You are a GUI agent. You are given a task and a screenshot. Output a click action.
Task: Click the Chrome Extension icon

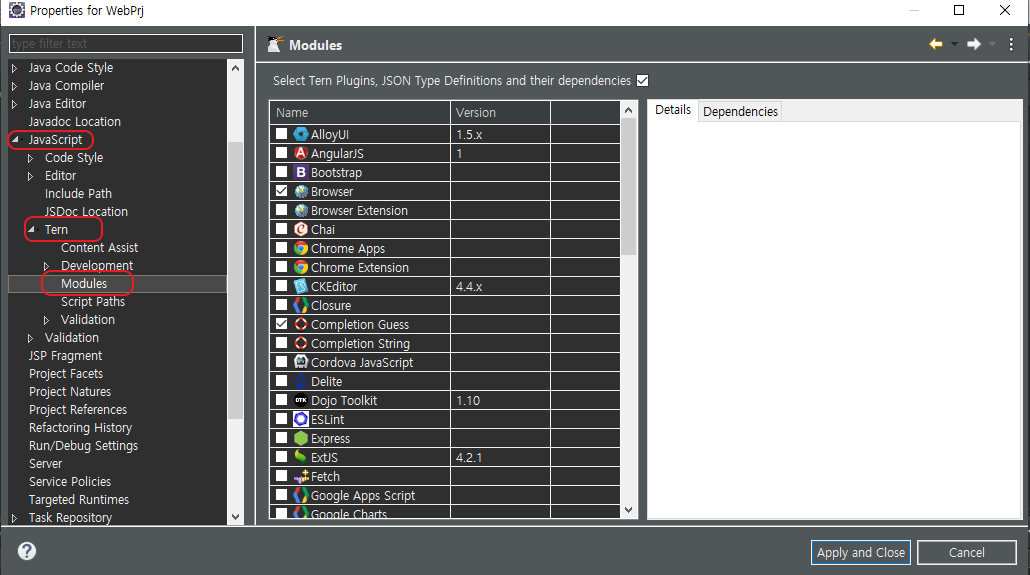coord(301,267)
